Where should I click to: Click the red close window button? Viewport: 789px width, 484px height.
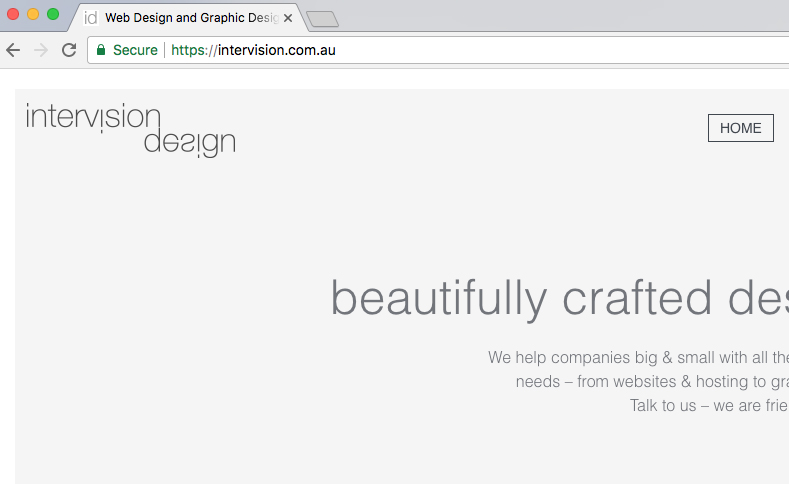click(14, 14)
